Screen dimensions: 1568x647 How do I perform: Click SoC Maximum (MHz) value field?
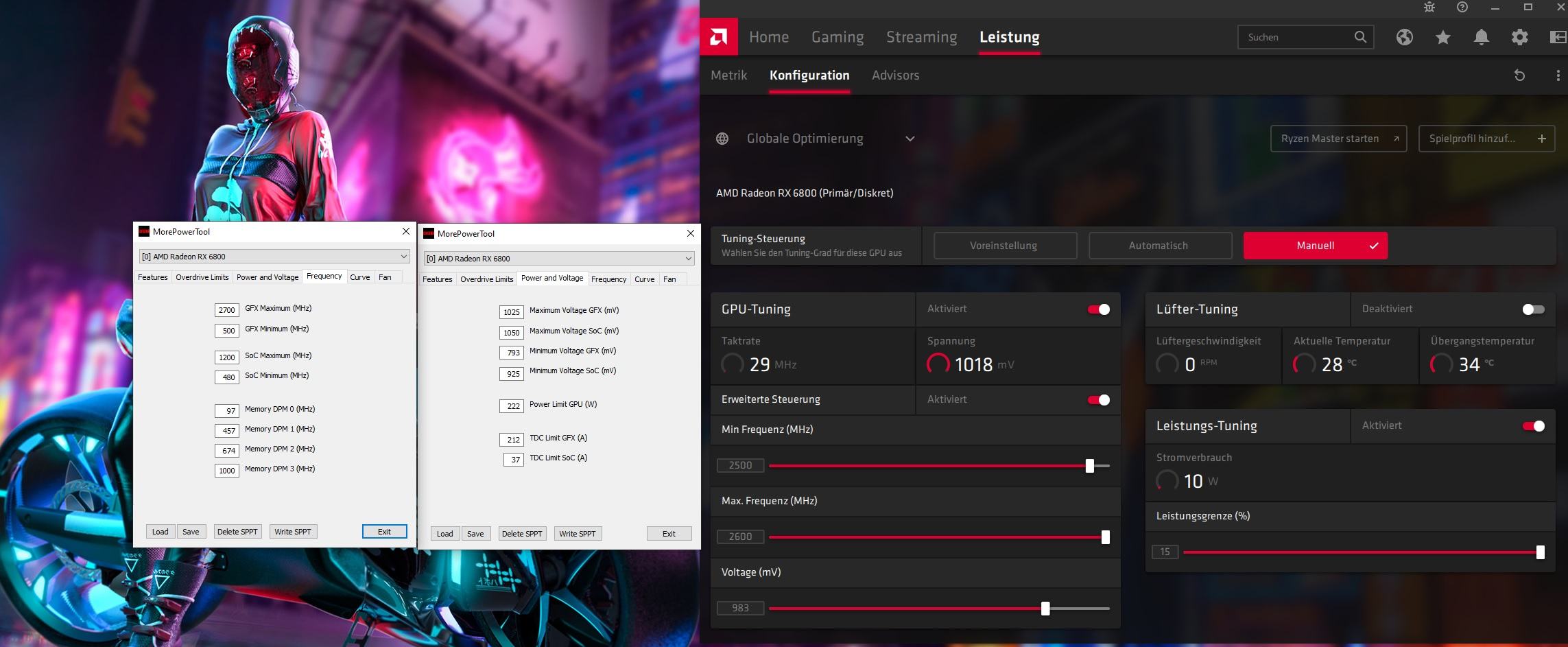click(226, 357)
